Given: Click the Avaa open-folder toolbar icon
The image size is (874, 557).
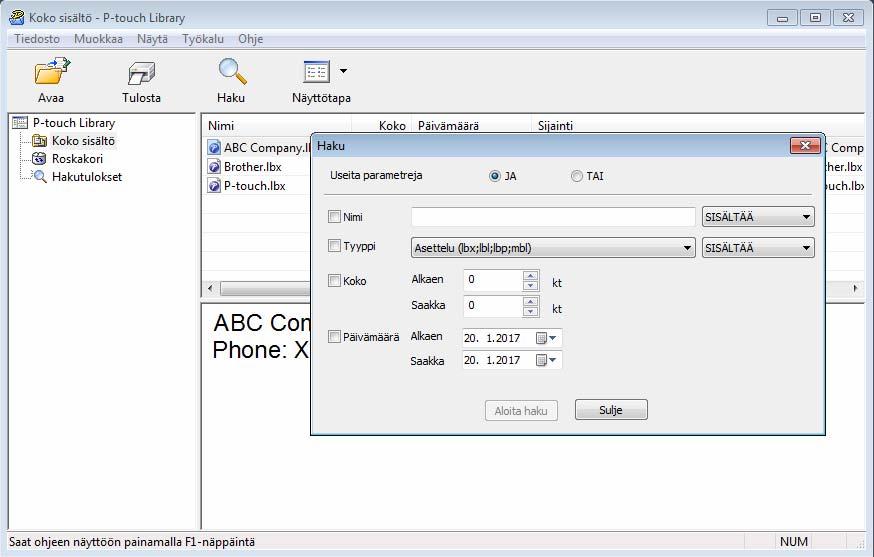Looking at the screenshot, I should click(x=52, y=71).
